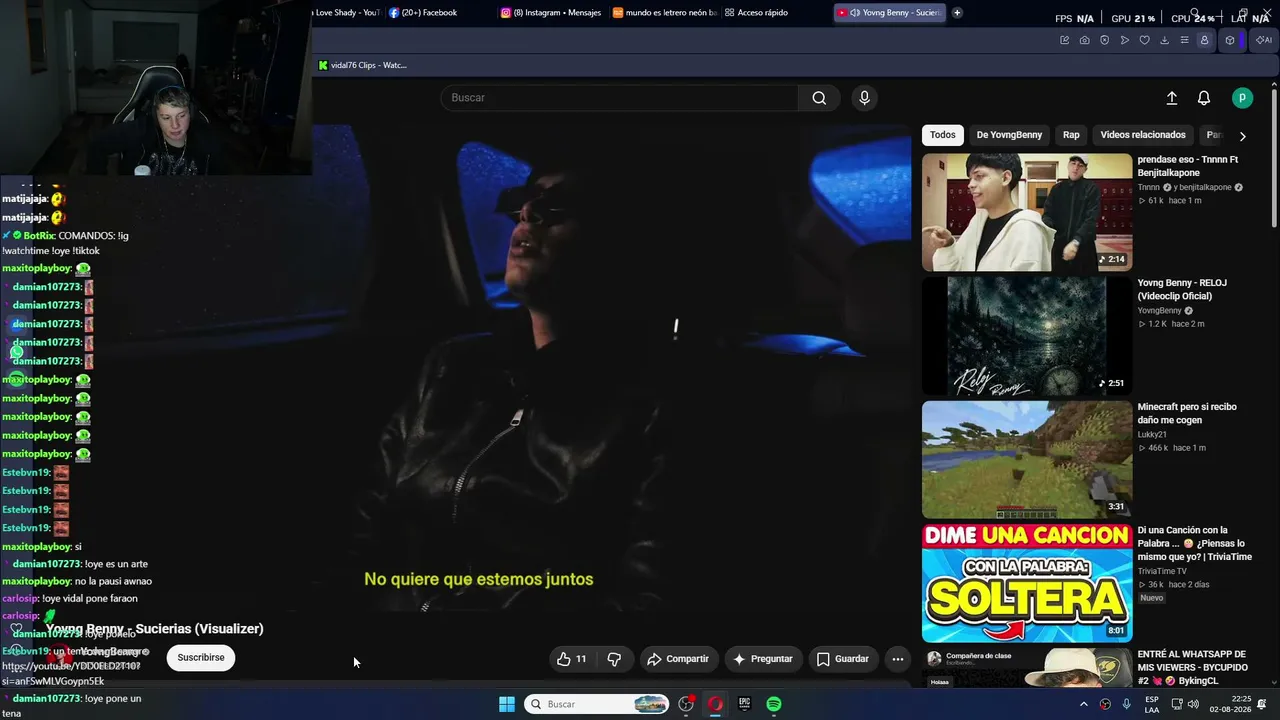This screenshot has width=1280, height=720.
Task: Switch to the Instagram Mensajes tab
Action: [x=551, y=13]
